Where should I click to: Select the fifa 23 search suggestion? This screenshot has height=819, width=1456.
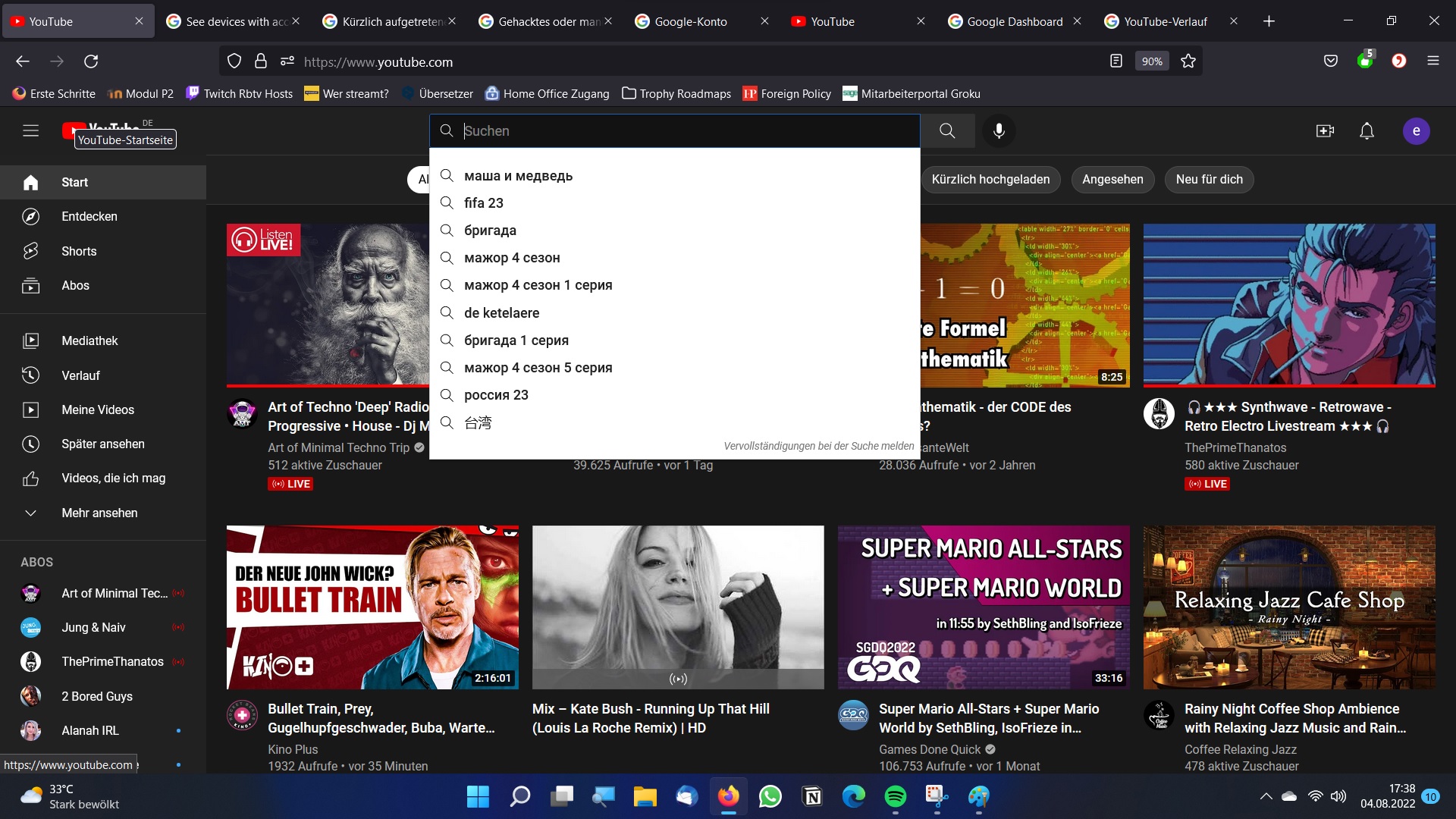point(675,203)
